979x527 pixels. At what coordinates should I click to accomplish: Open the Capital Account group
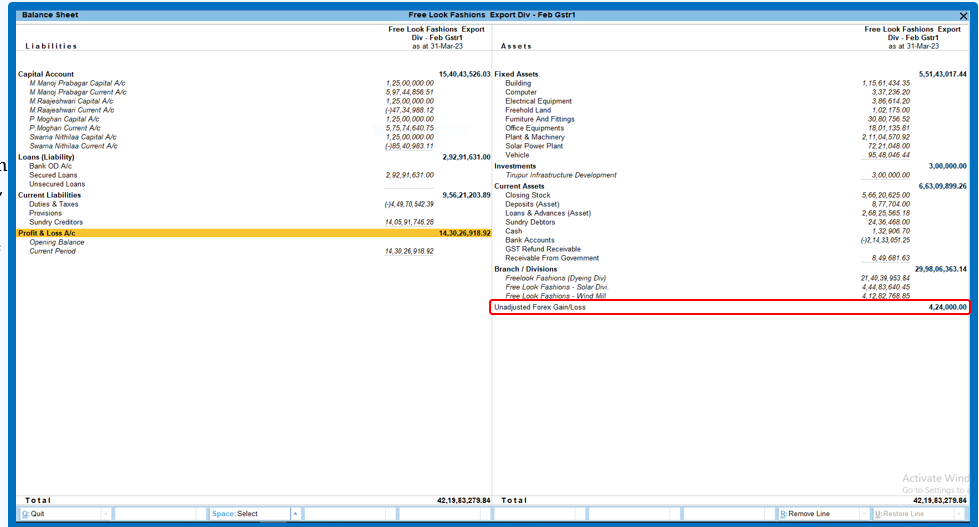46,74
